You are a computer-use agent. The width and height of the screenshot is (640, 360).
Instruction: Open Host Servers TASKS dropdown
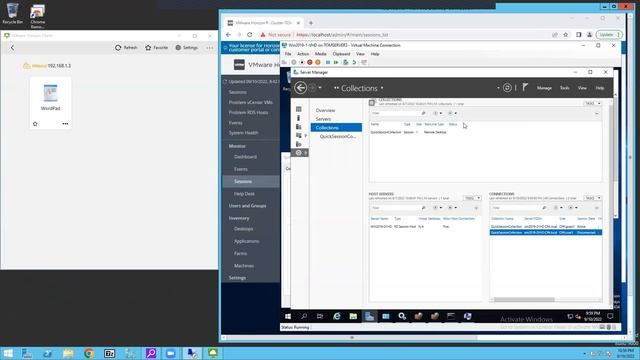[473, 198]
